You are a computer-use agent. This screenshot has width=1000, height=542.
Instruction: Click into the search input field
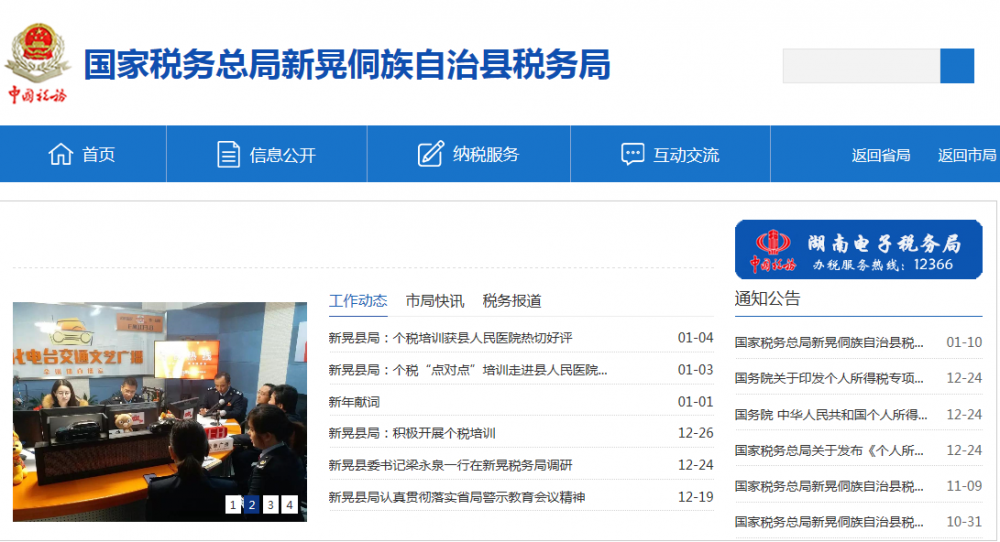click(861, 66)
